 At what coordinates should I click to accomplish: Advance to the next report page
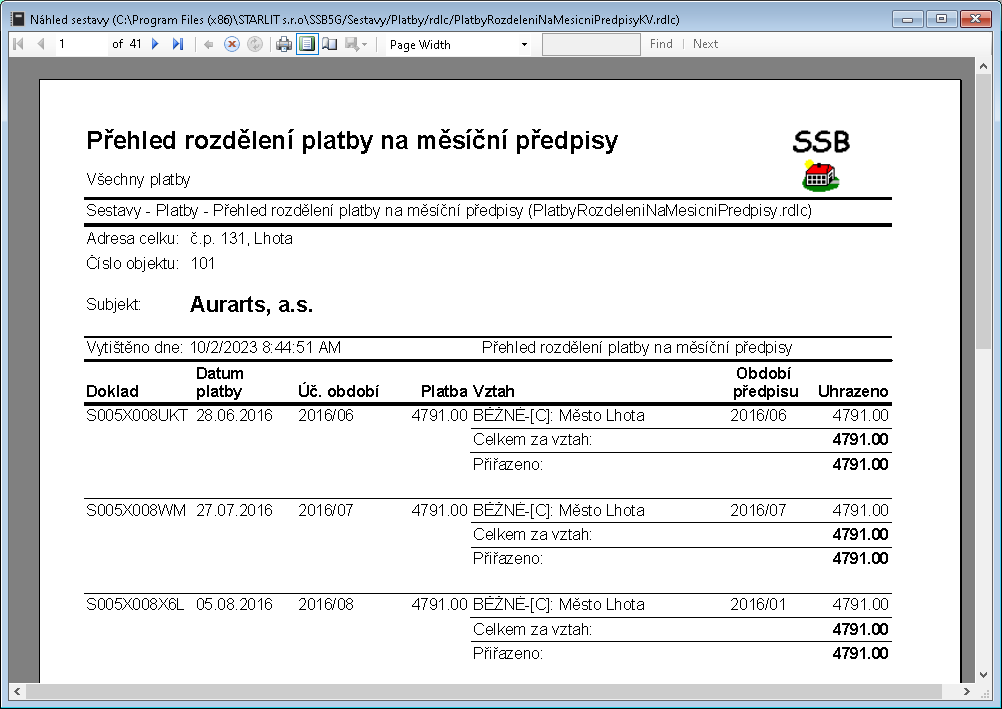tap(155, 44)
